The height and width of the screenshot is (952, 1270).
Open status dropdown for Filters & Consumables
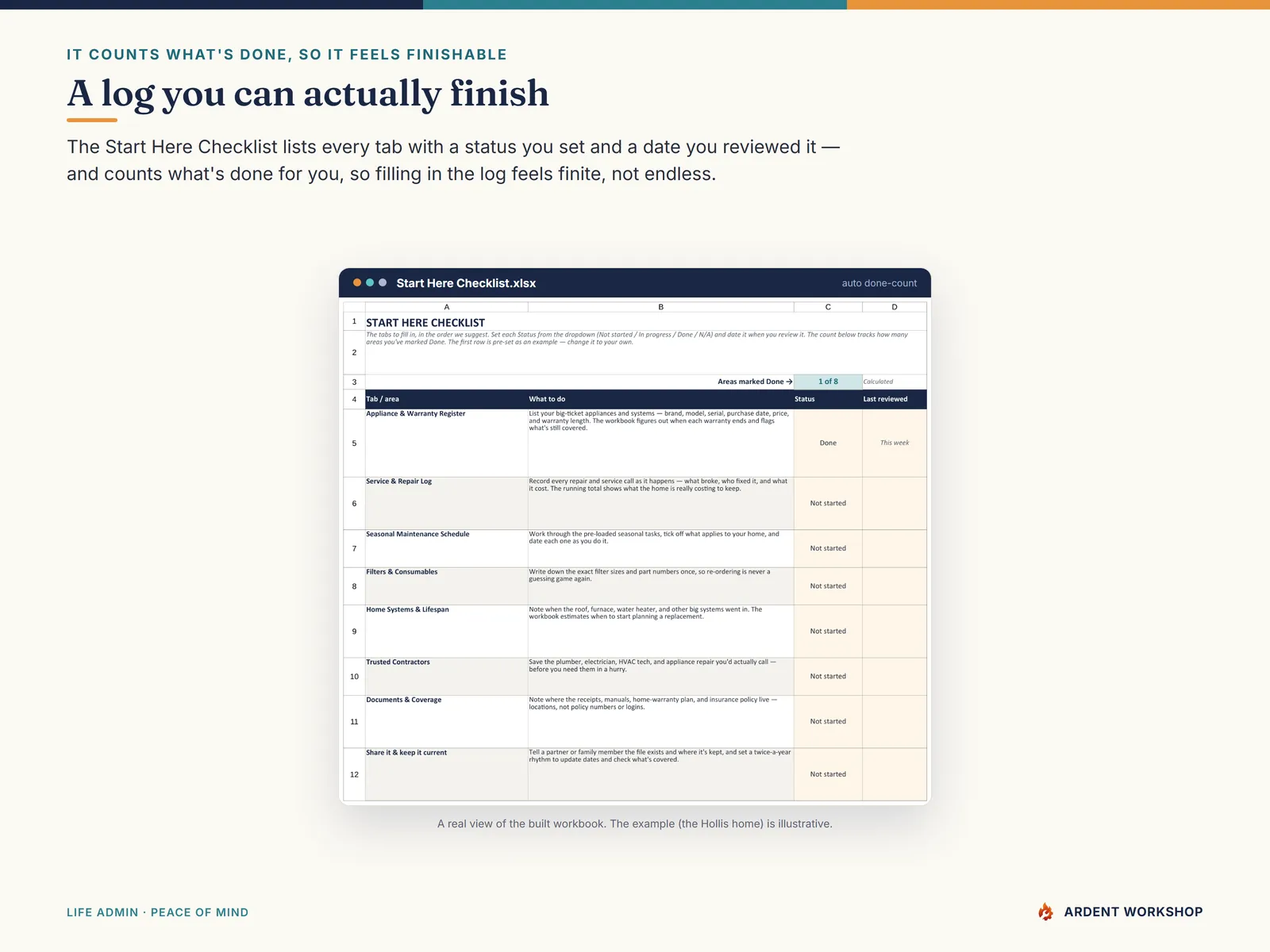(828, 586)
